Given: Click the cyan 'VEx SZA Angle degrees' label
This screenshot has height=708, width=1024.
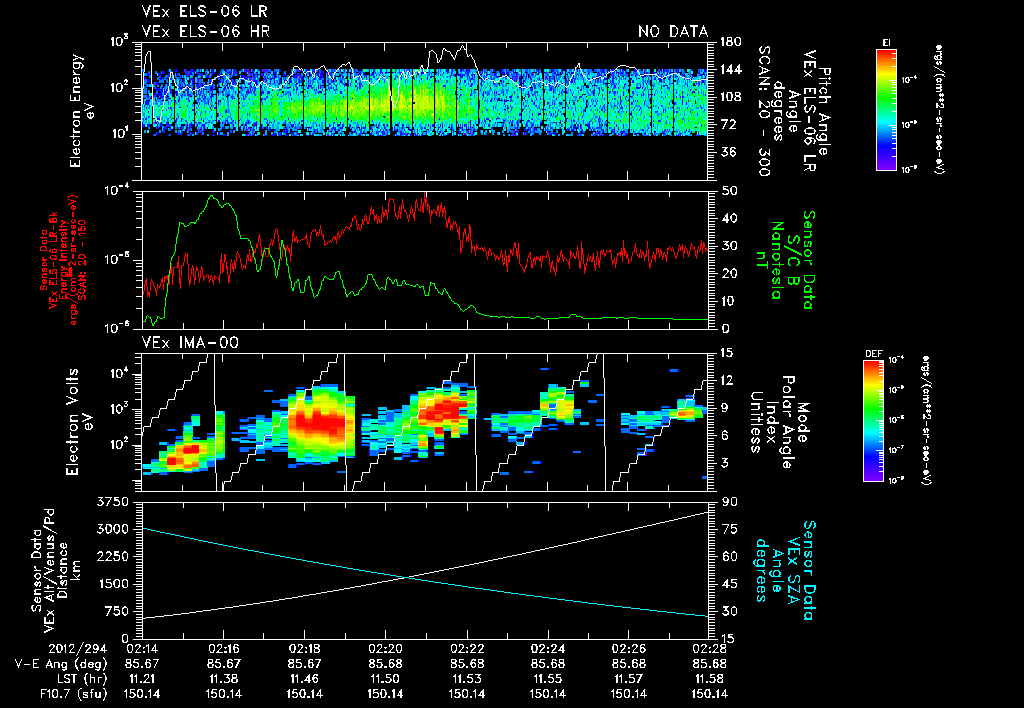Looking at the screenshot, I should point(777,570).
